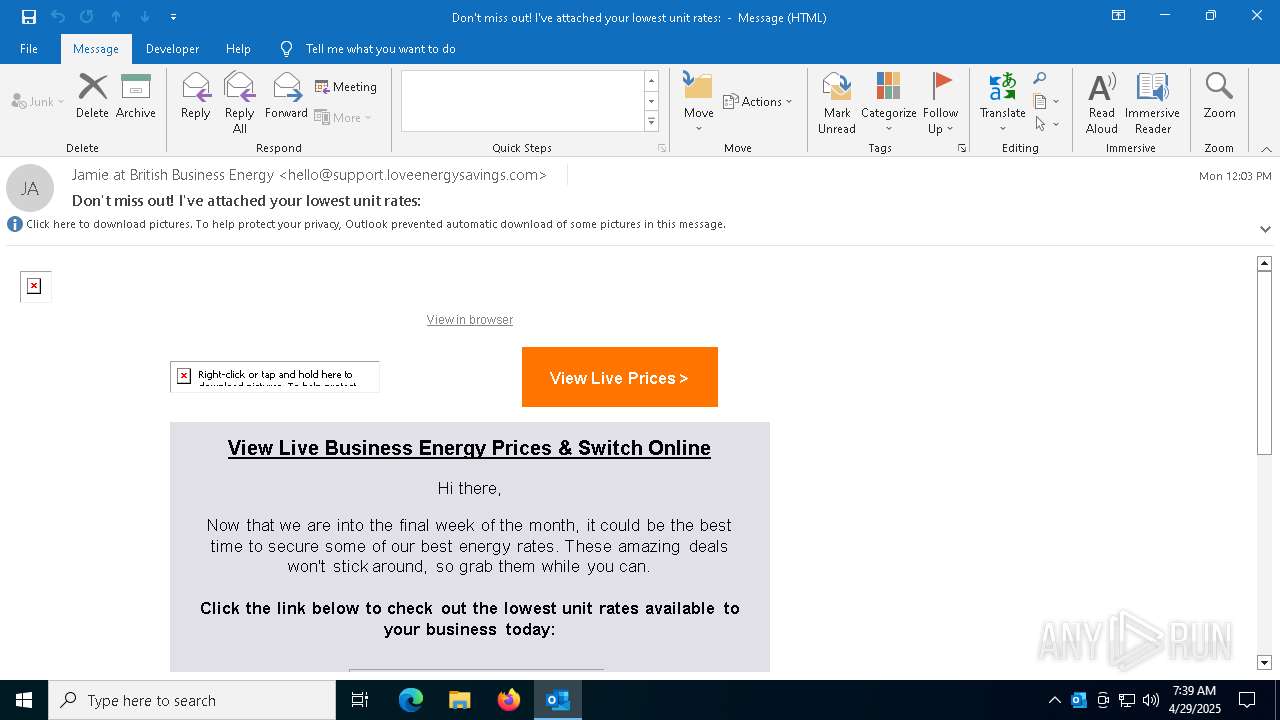The height and width of the screenshot is (720, 1280).
Task: Open File Explorer from the taskbar
Action: coord(460,700)
